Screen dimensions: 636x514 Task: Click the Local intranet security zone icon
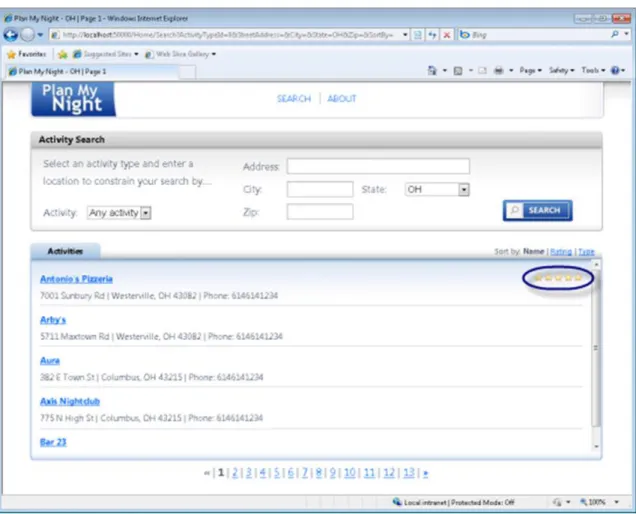click(397, 502)
